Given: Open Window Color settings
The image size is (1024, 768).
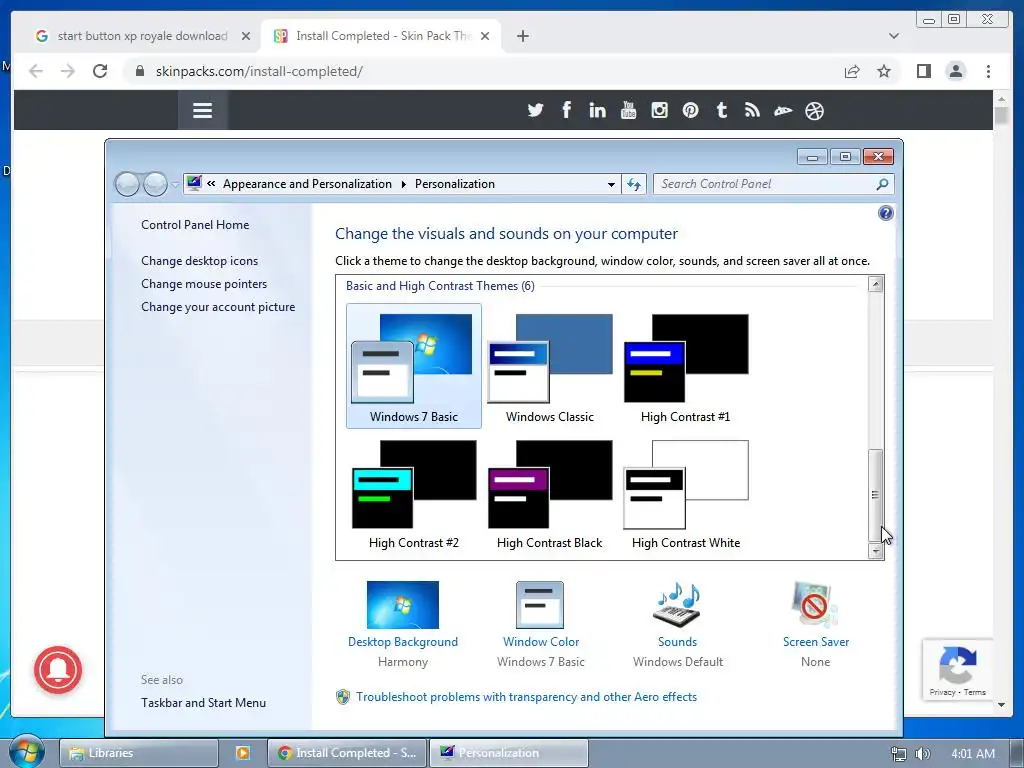Looking at the screenshot, I should click(541, 625).
